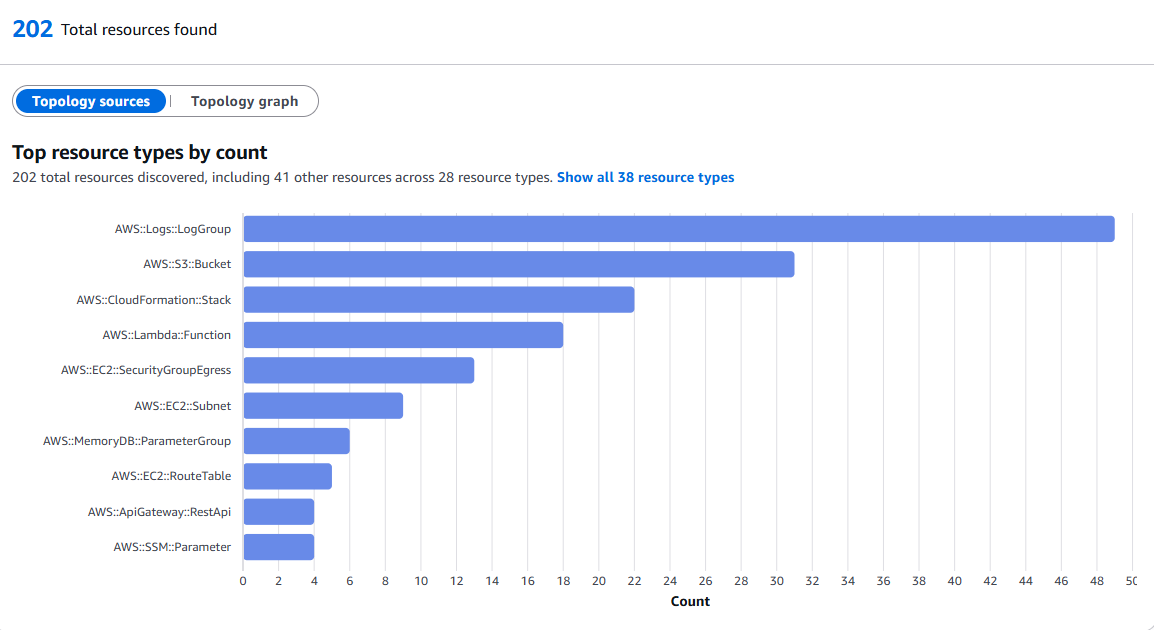Screen dimensions: 1154x630
Task: Switch to the Topology graph view
Action: [244, 101]
